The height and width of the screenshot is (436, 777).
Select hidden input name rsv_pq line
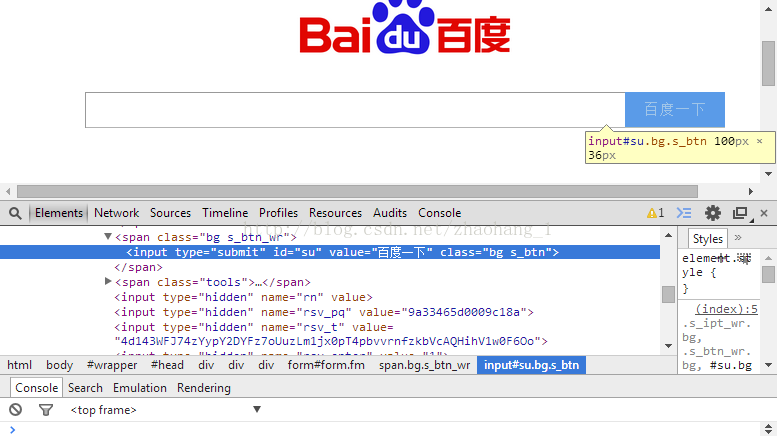[324, 312]
